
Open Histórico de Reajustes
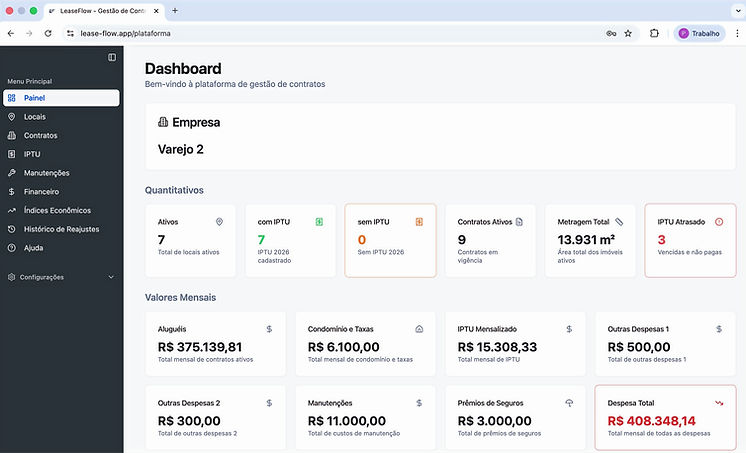coord(61,229)
